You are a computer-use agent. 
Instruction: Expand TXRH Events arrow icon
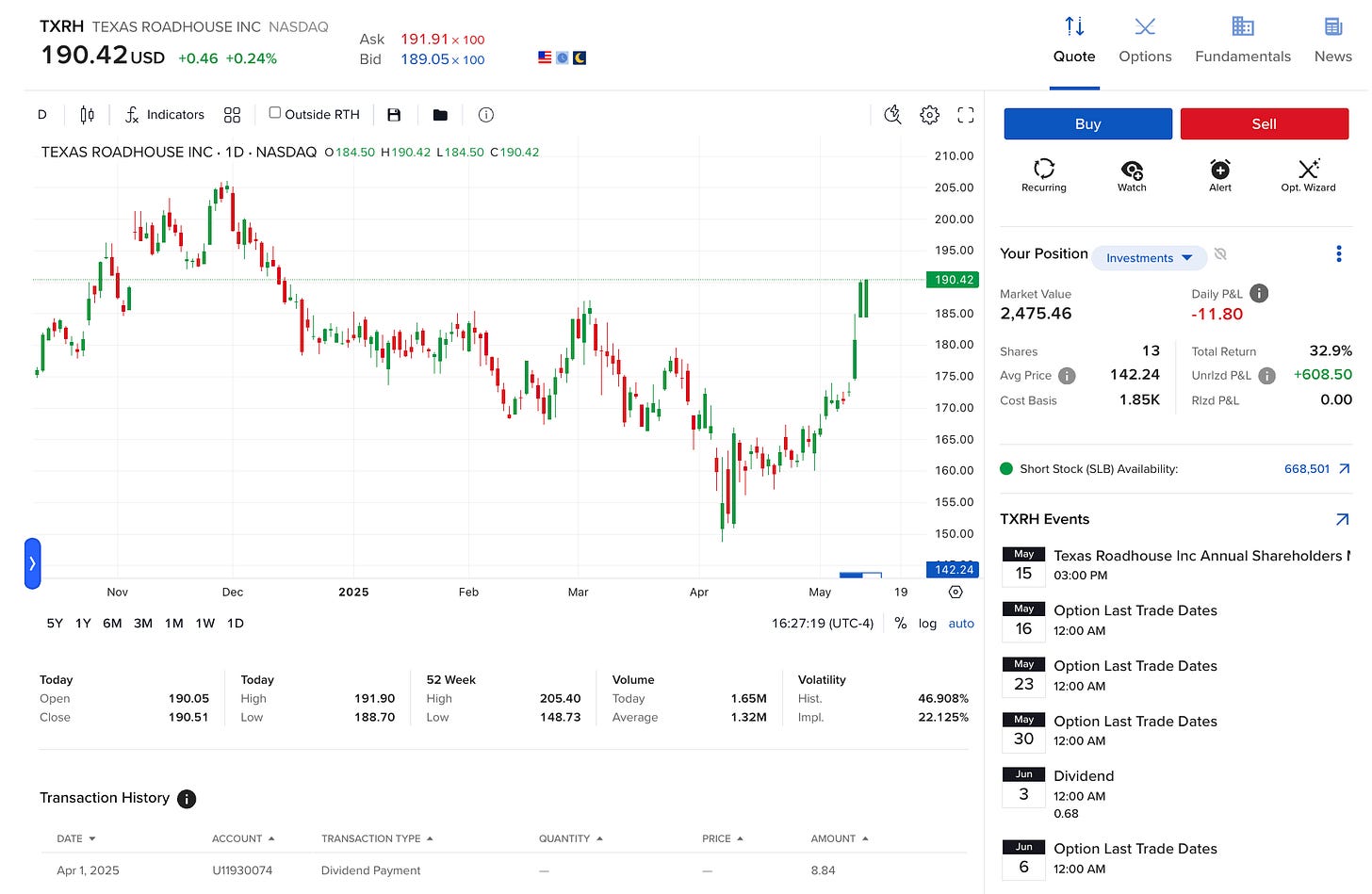click(x=1342, y=519)
